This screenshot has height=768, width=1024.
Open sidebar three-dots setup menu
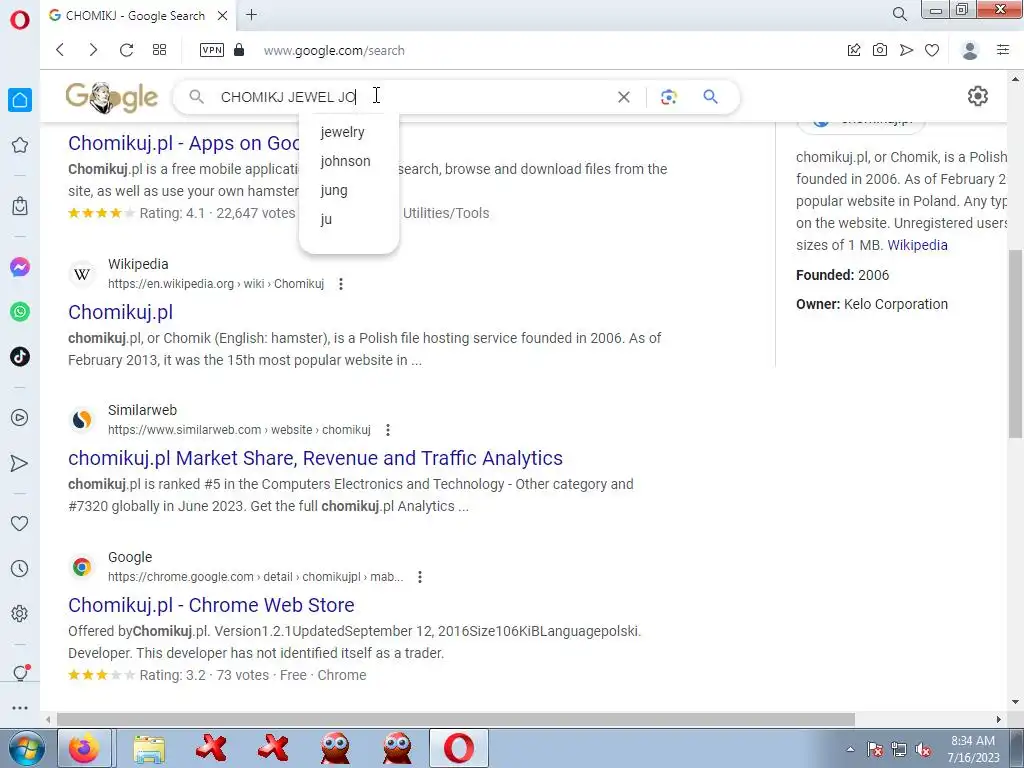[20, 707]
